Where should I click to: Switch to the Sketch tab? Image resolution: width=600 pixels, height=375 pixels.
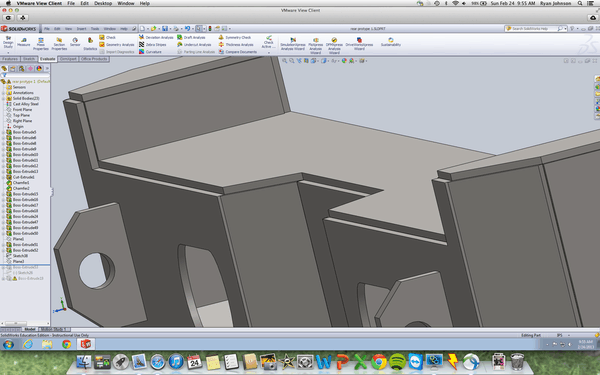(29, 59)
